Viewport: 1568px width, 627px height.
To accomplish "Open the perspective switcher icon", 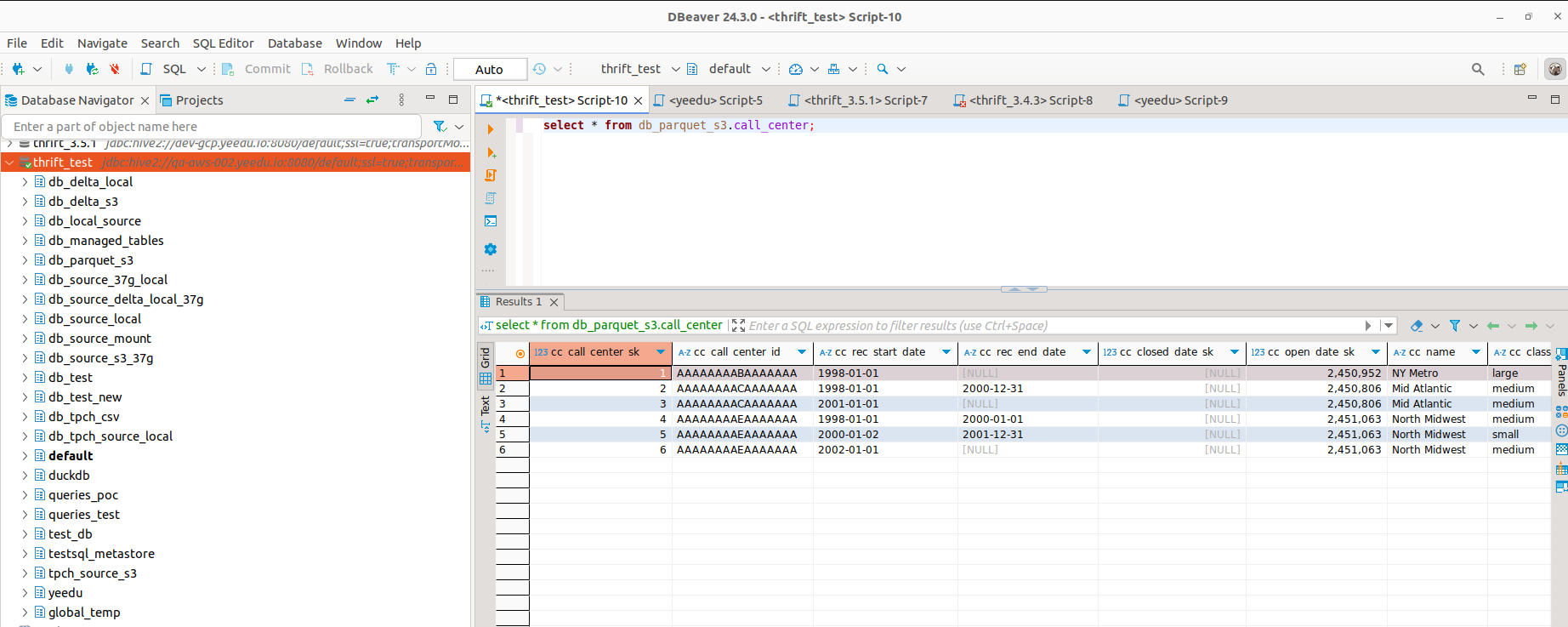I will [1520, 69].
